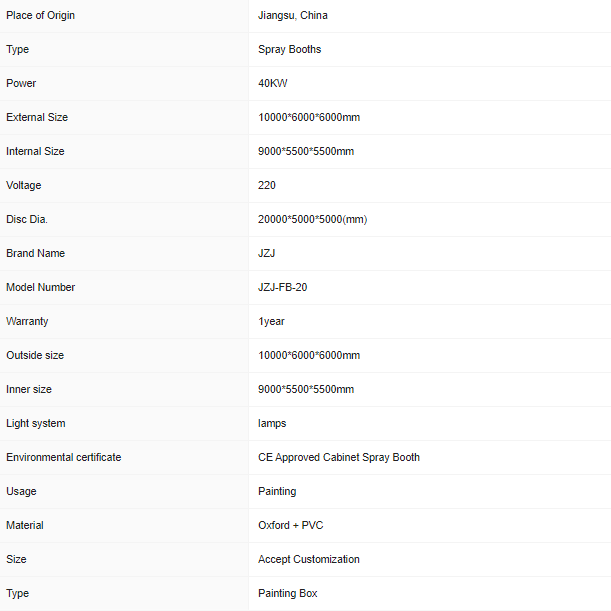
Task: Click the "Outside size" label
Action: coord(35,355)
